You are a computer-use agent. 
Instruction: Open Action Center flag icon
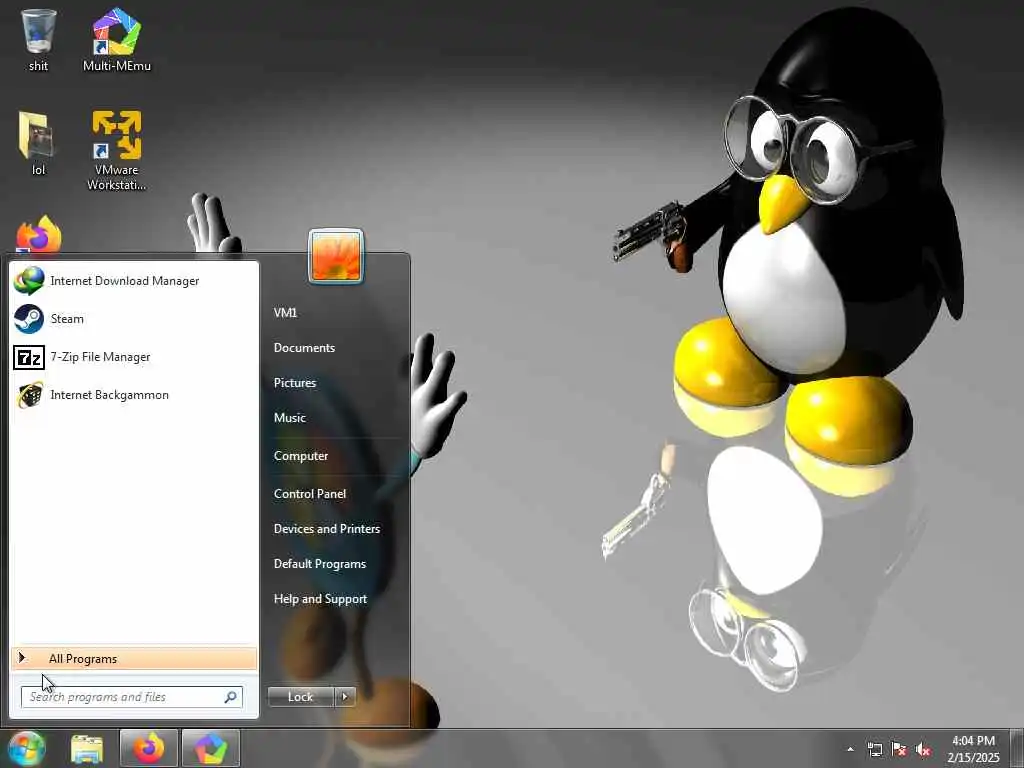click(899, 749)
